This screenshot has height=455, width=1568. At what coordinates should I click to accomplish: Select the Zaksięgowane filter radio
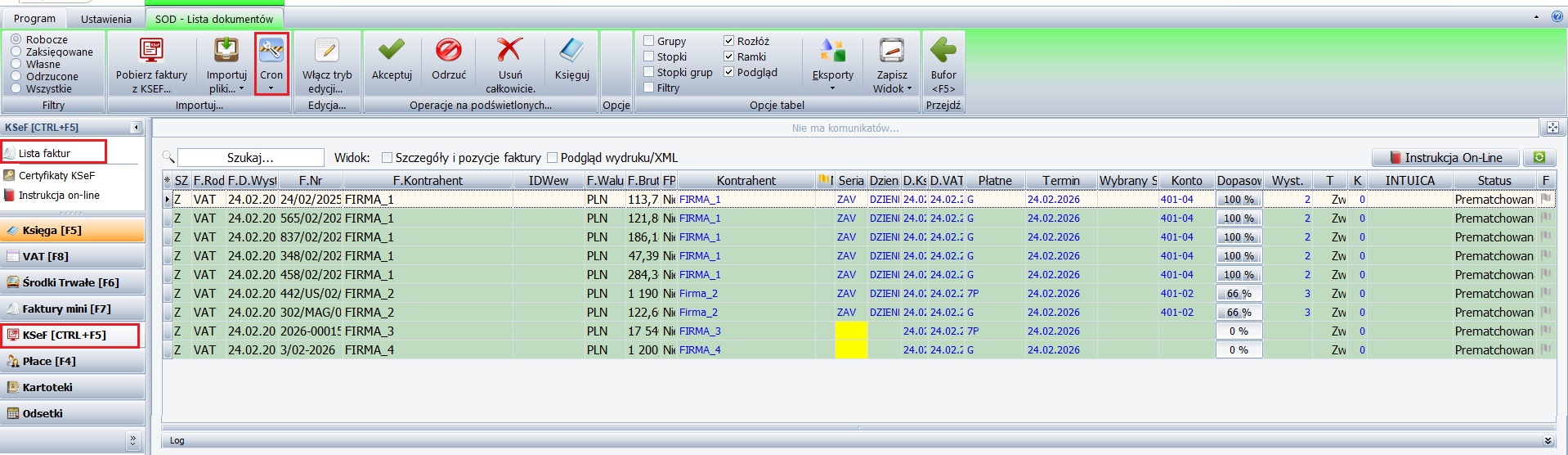coord(16,52)
